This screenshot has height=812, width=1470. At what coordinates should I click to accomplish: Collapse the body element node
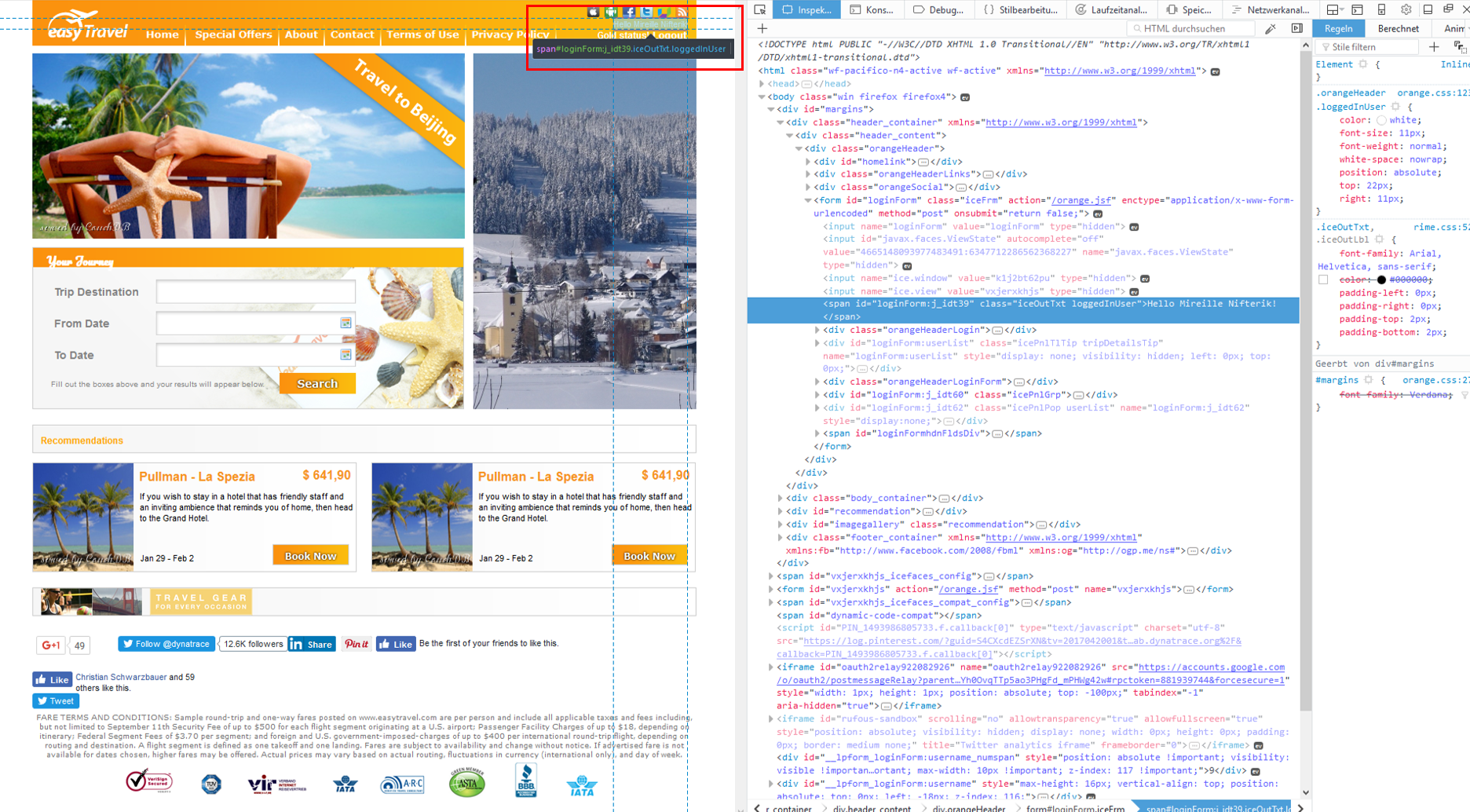tap(761, 97)
